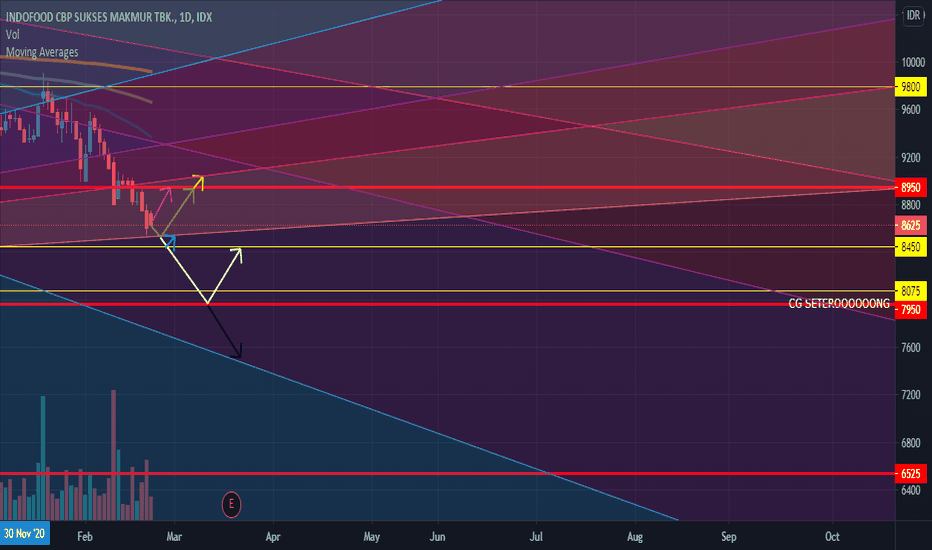Click the Feb label on time axis
932x550 pixels.
(85, 536)
